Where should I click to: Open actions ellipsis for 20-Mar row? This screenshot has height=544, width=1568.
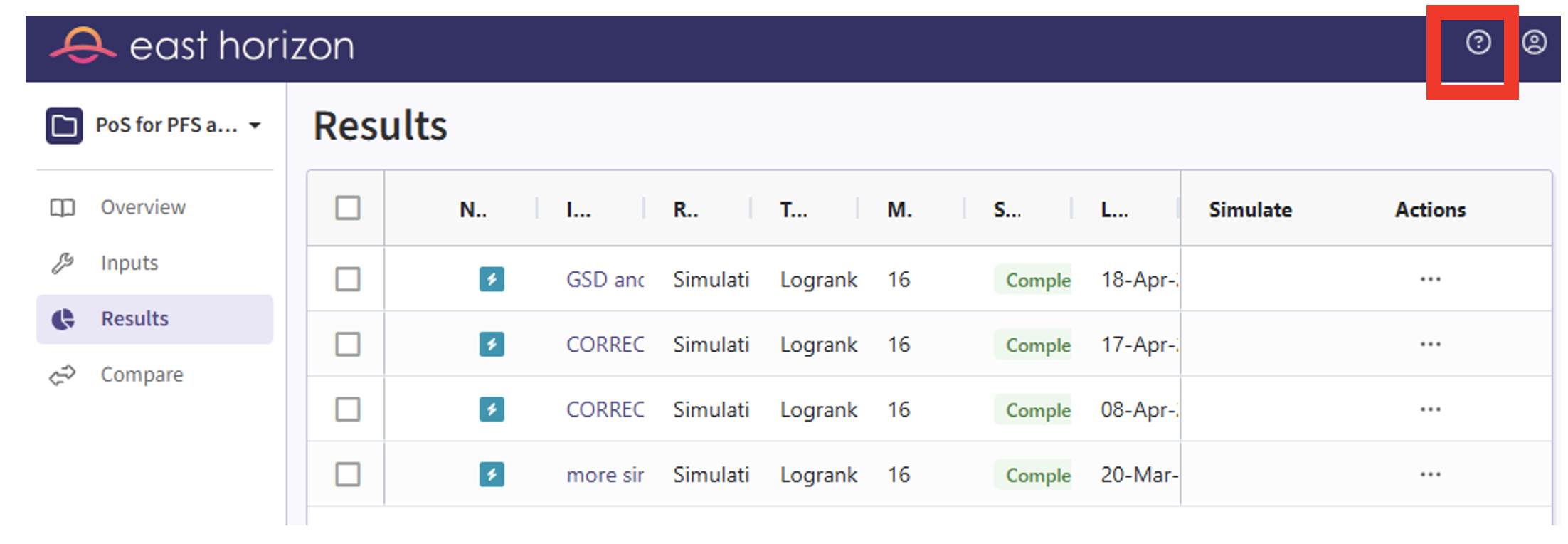[1430, 474]
